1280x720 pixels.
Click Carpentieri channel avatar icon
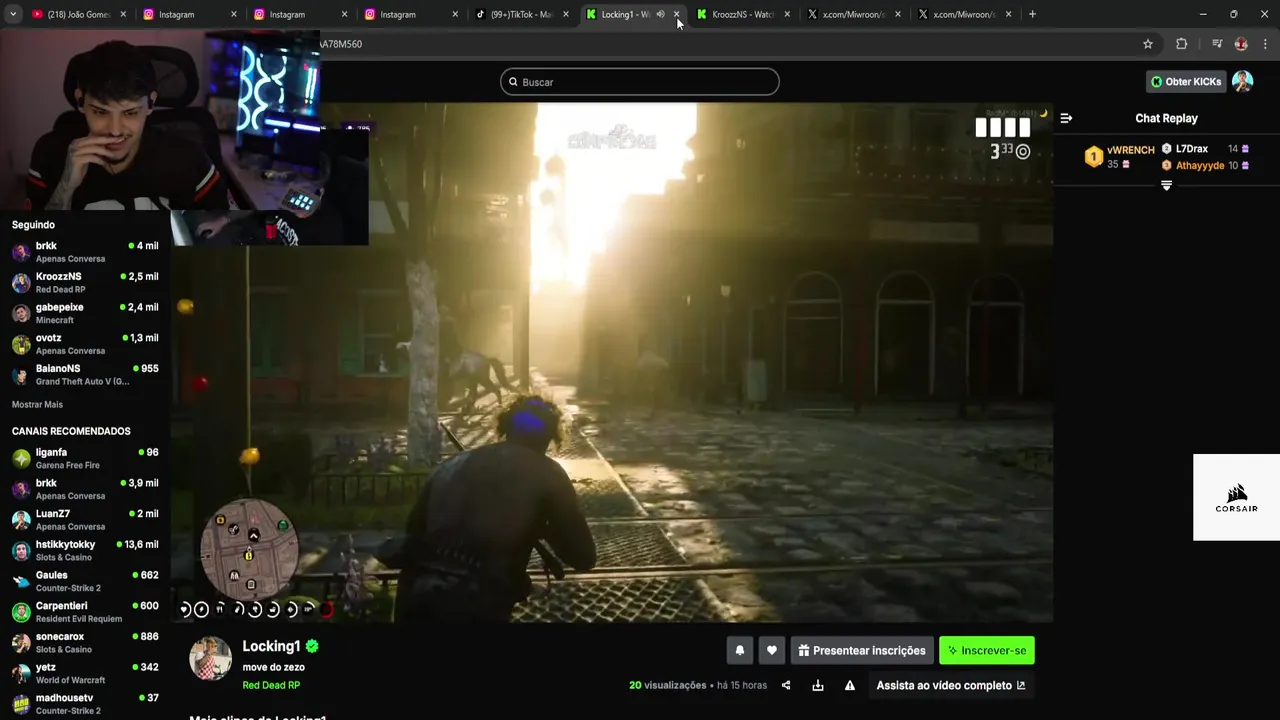click(21, 613)
